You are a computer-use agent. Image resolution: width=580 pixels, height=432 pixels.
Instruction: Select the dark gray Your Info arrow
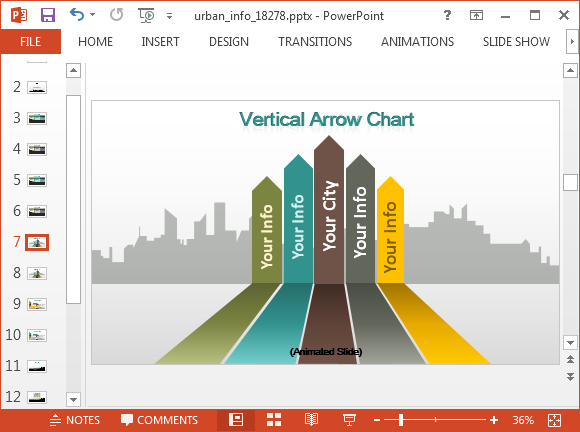pyautogui.click(x=360, y=219)
